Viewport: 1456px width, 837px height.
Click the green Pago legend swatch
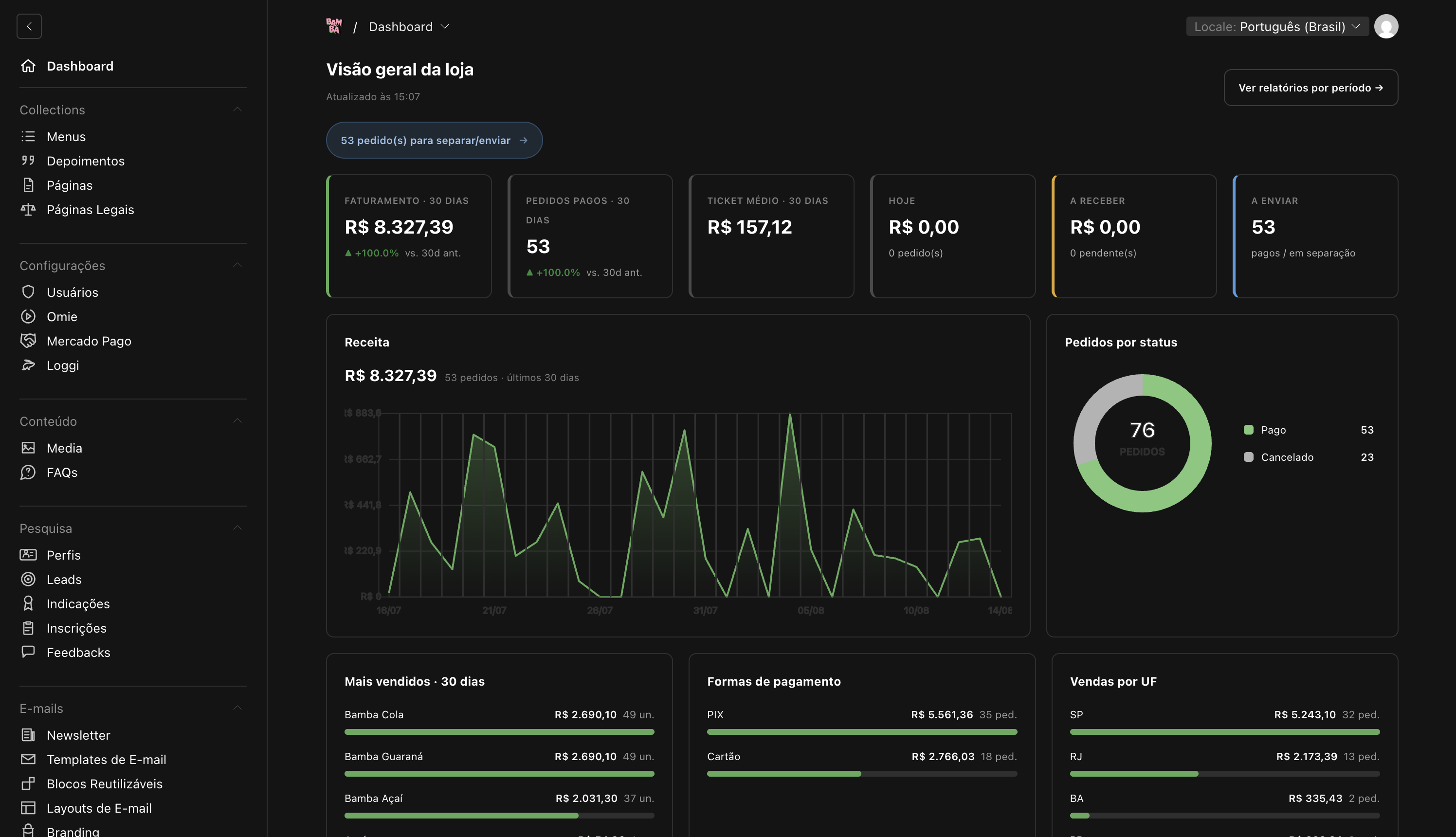(x=1249, y=429)
